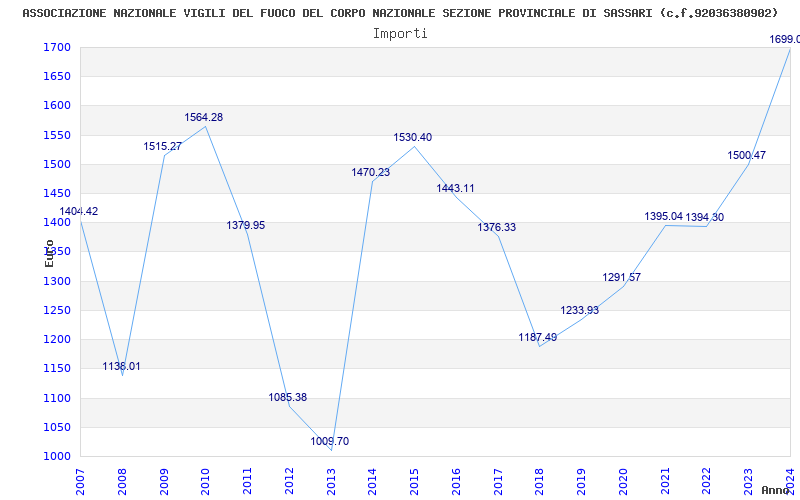The height and width of the screenshot is (500, 800).
Task: Click the 1000 y-axis tick label
Action: (x=58, y=456)
